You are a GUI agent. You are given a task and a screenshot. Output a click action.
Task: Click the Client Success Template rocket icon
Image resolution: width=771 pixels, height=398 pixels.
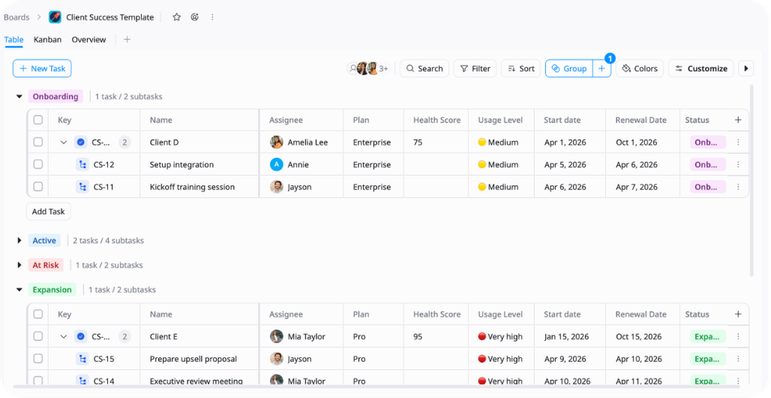tap(55, 17)
